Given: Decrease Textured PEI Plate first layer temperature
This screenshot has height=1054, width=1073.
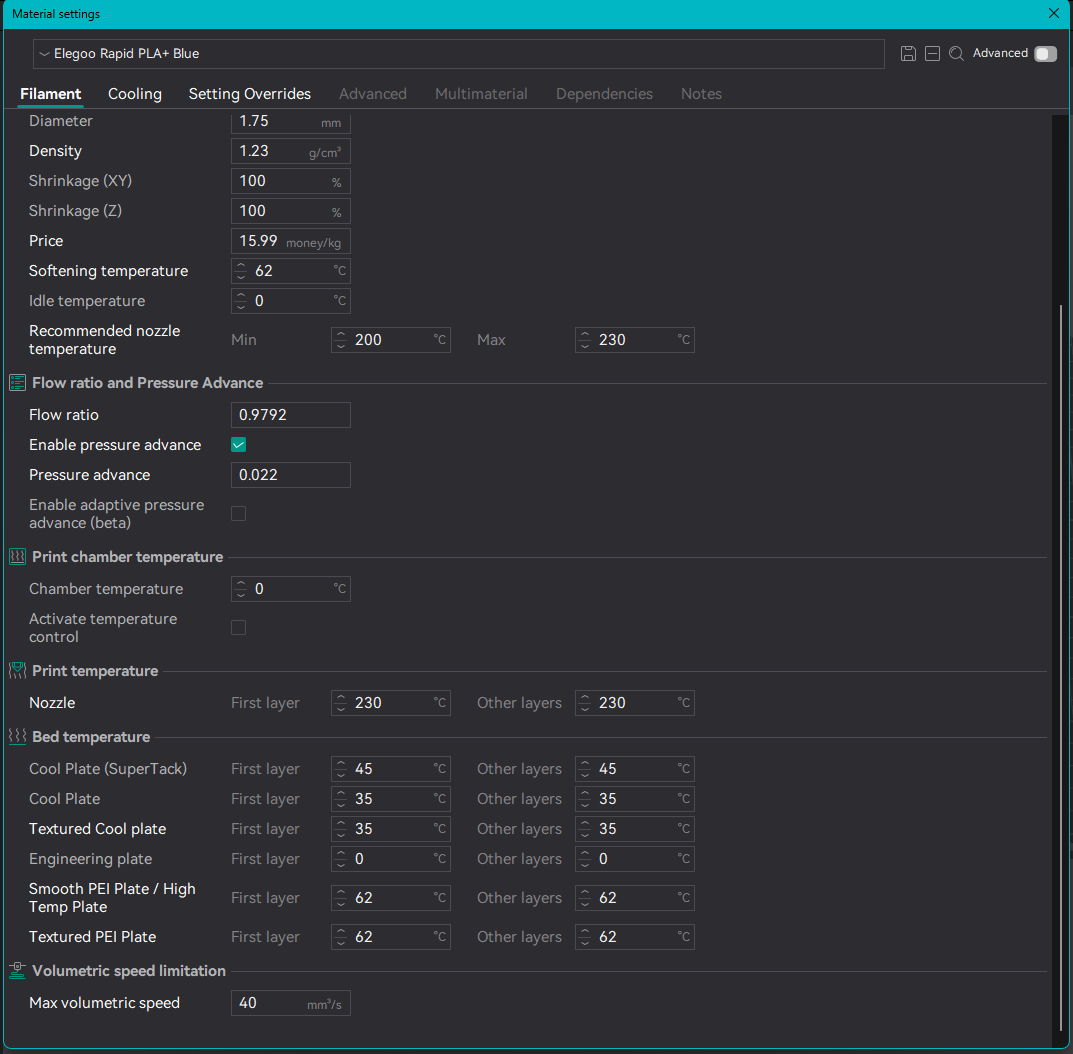Looking at the screenshot, I should (x=341, y=944).
